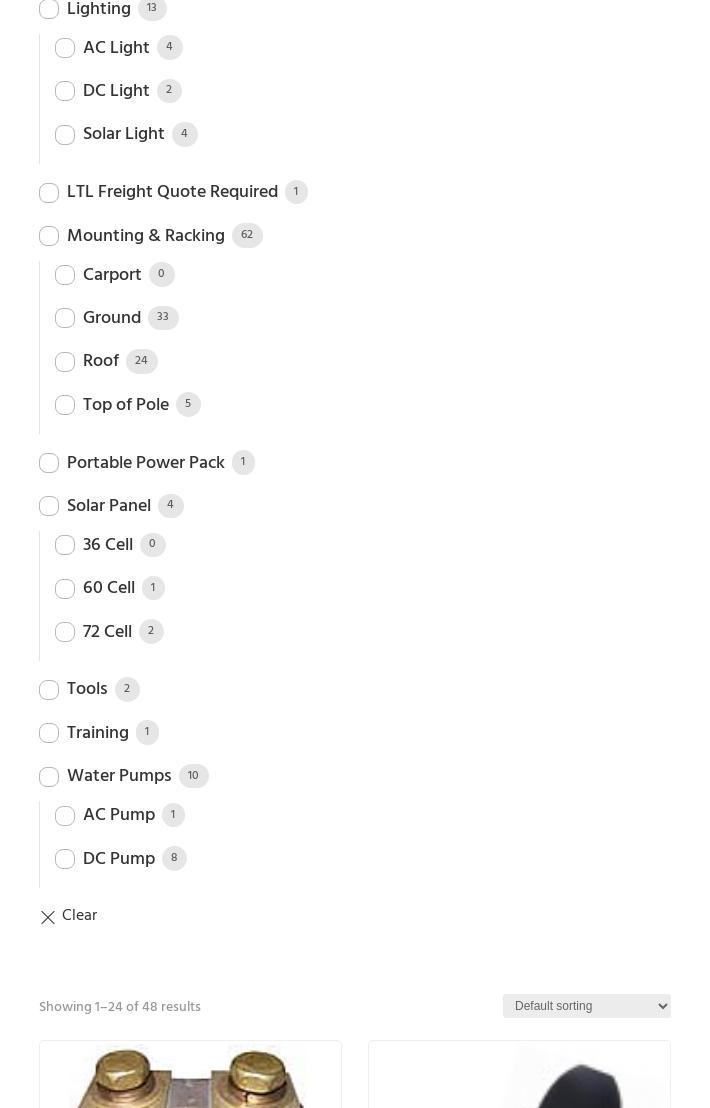Viewport: 710px width, 1108px height.
Task: Check the Lighting category checkbox
Action: point(49,9)
